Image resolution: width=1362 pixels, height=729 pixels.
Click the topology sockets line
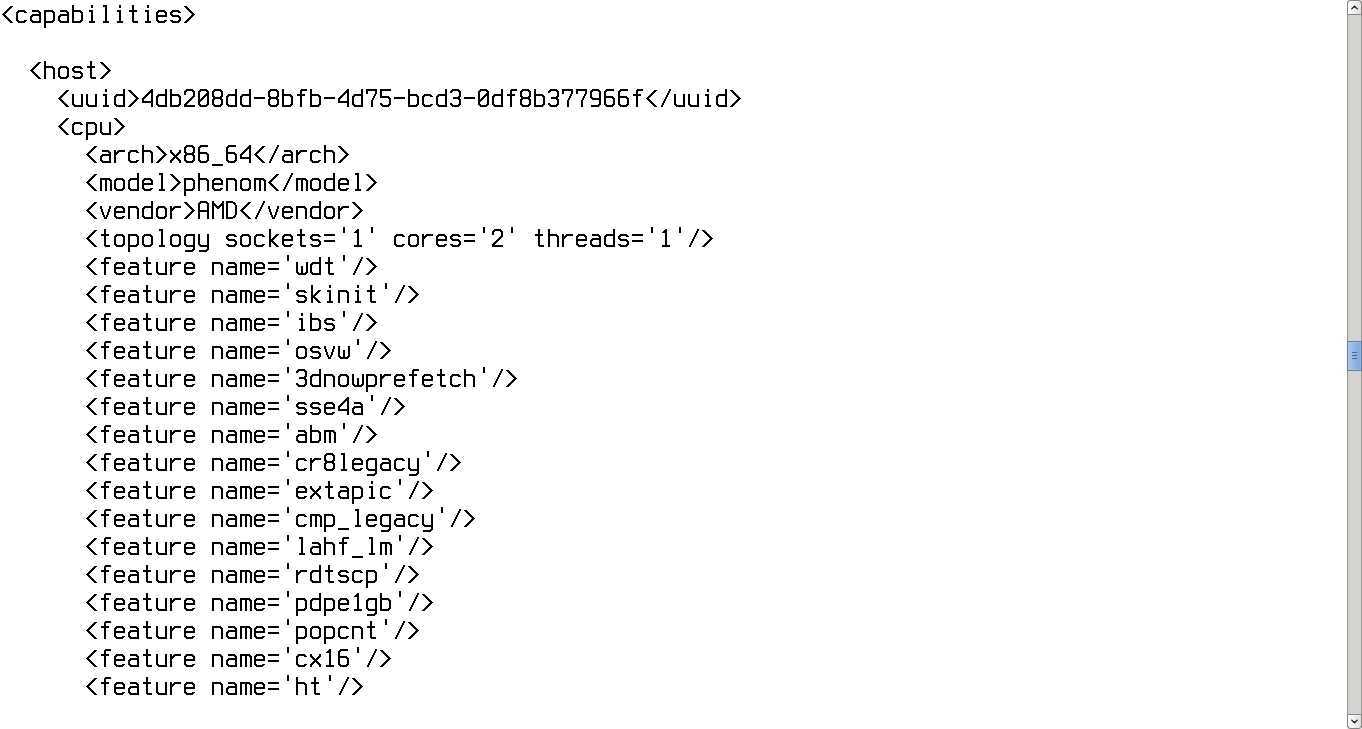[x=399, y=239]
